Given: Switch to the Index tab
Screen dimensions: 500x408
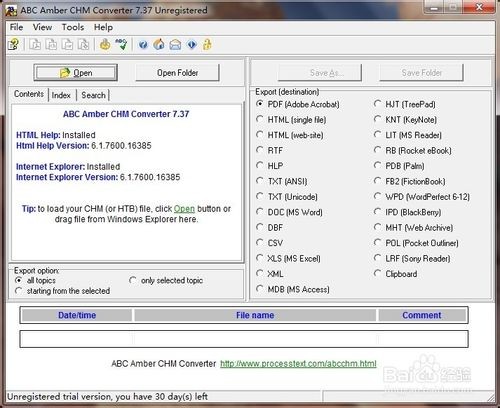Looking at the screenshot, I should tap(61, 95).
